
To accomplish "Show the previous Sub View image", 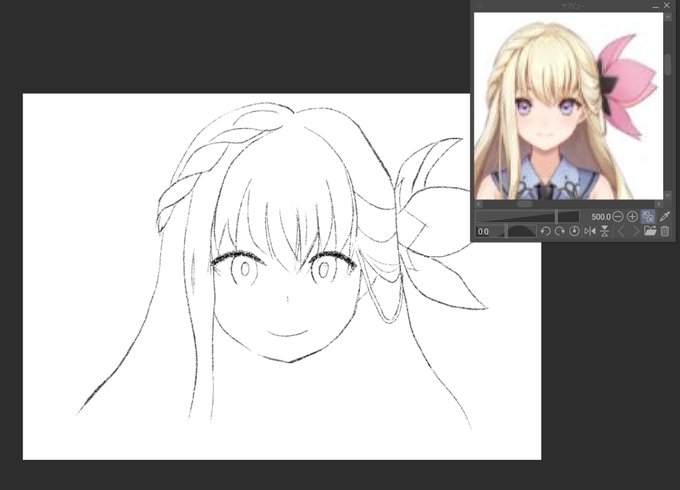I will [x=621, y=231].
